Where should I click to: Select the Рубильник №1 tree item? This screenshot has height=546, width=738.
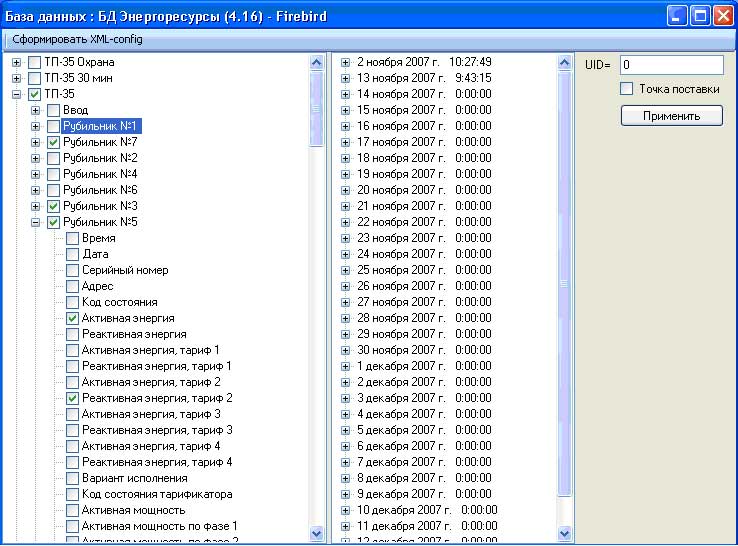point(100,126)
